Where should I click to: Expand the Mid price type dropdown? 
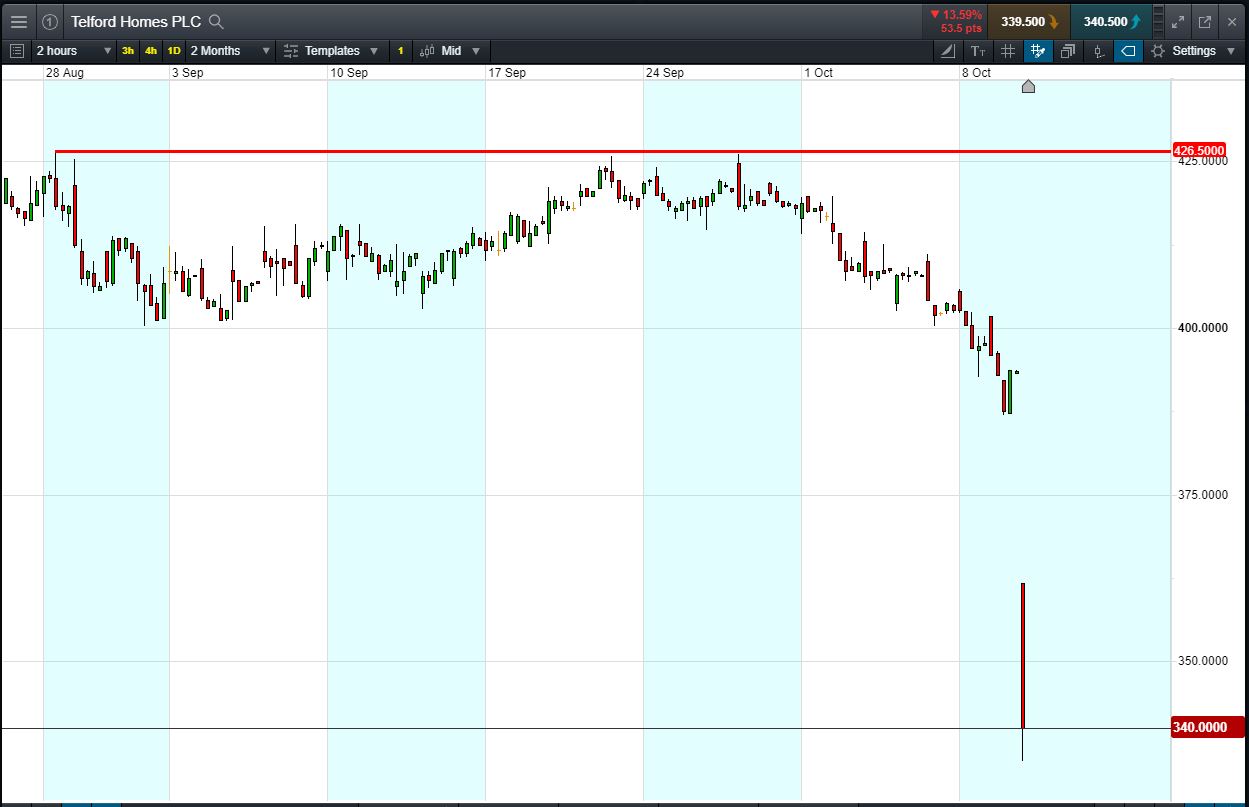pos(476,51)
